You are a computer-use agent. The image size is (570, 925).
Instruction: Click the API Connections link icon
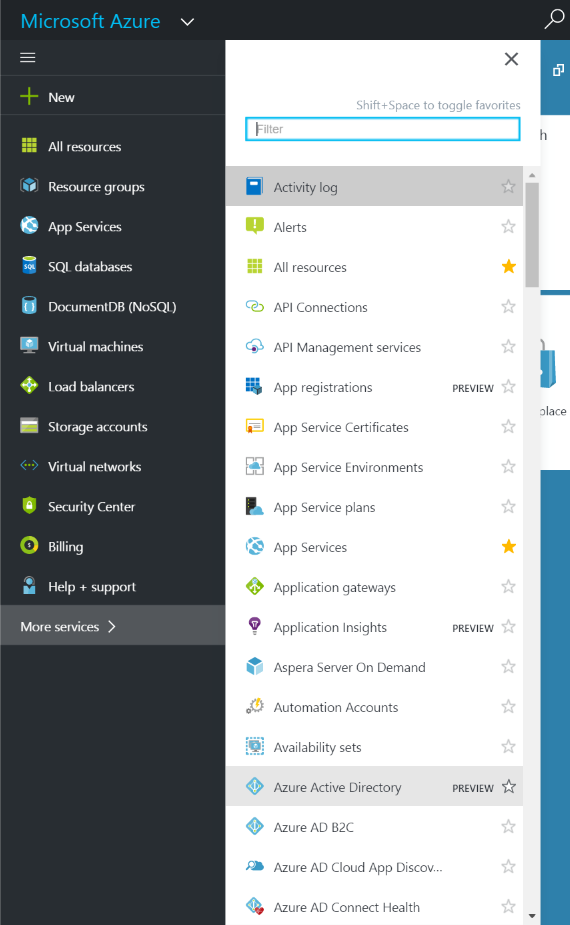coord(254,307)
